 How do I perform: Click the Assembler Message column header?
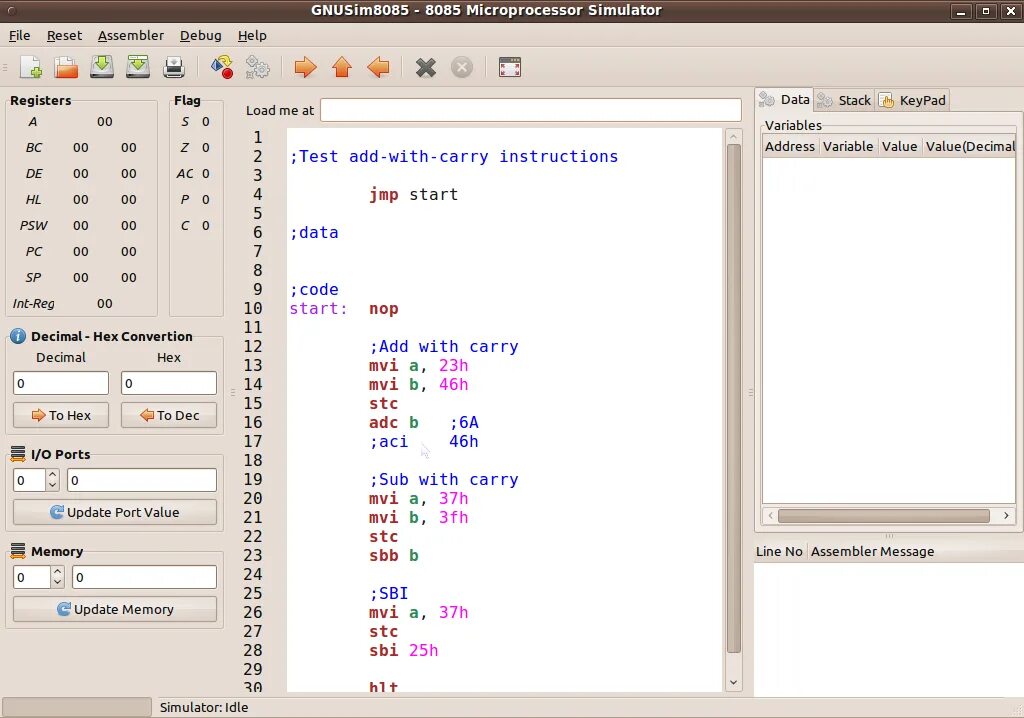pyautogui.click(x=872, y=551)
